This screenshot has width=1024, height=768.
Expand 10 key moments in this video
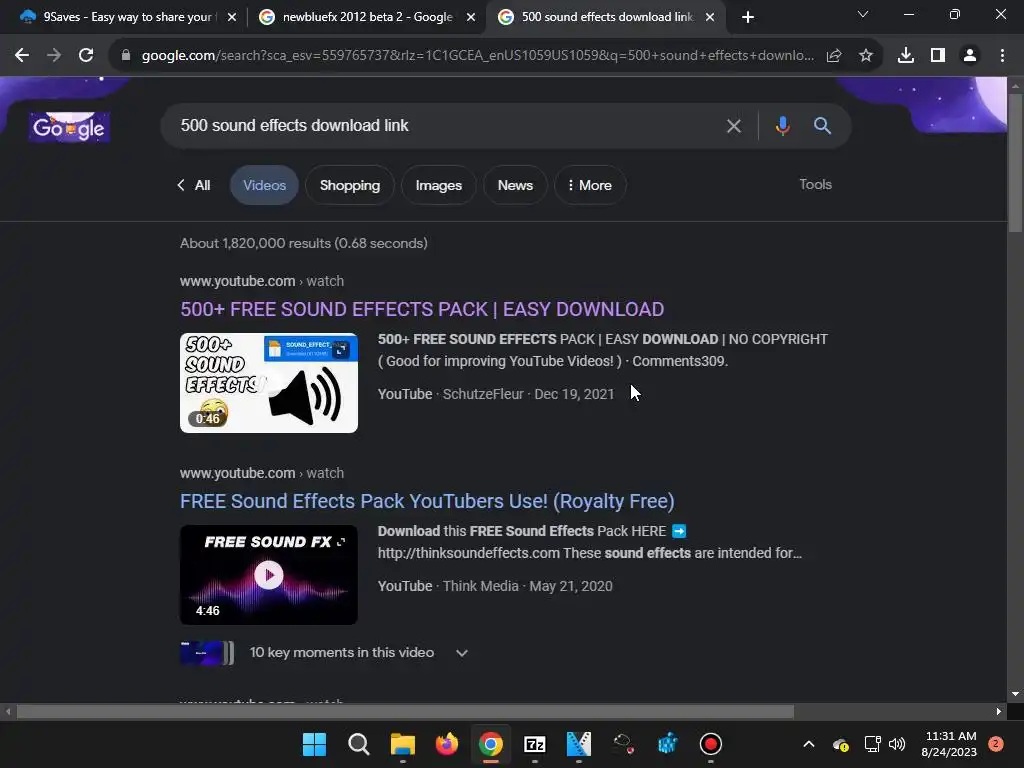pos(462,653)
